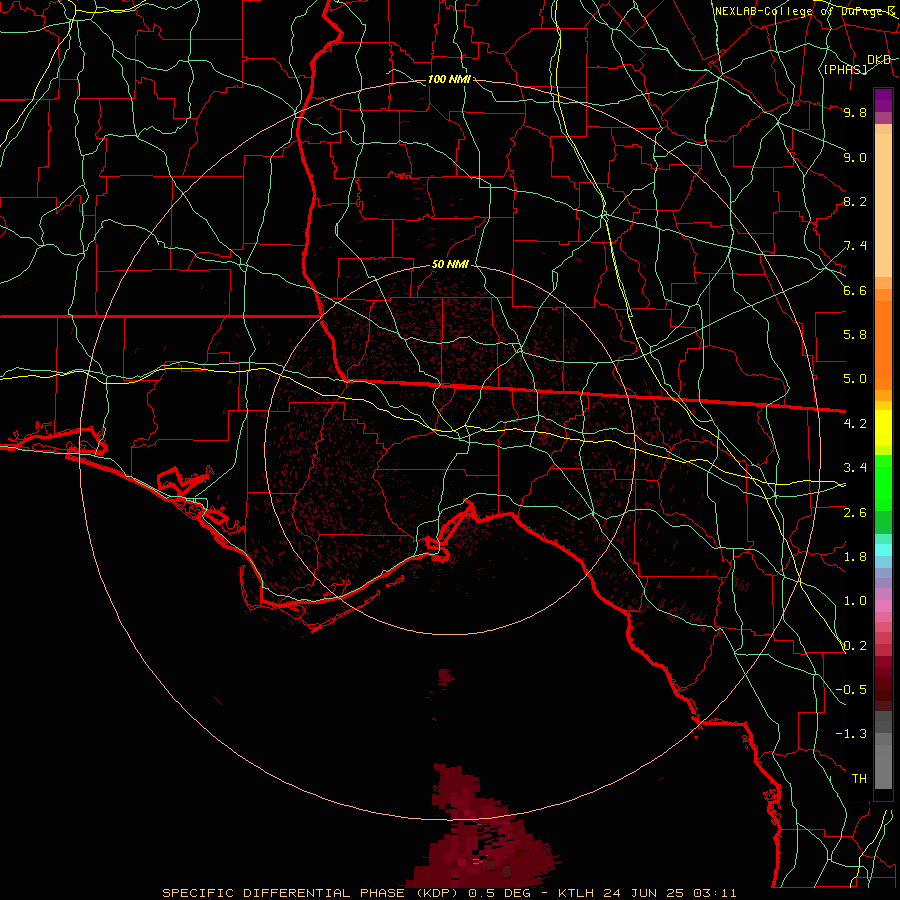Click the small isolated radar echo over the Gulf

click(445, 677)
